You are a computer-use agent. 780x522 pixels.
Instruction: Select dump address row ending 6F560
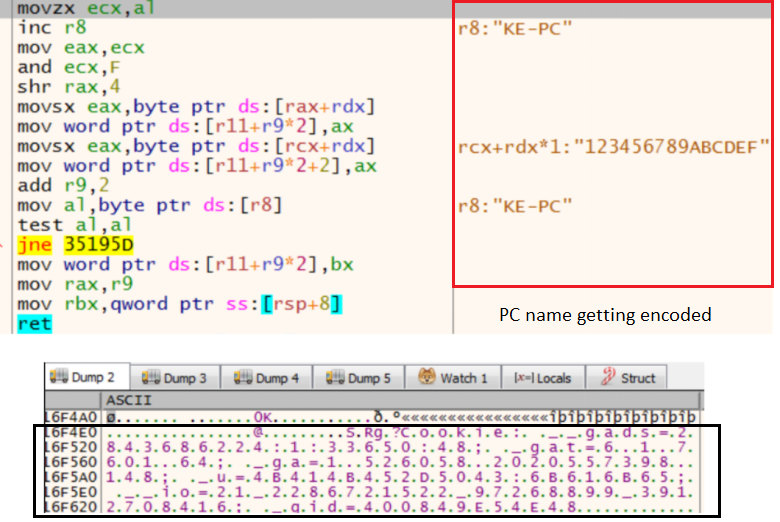coord(71,462)
